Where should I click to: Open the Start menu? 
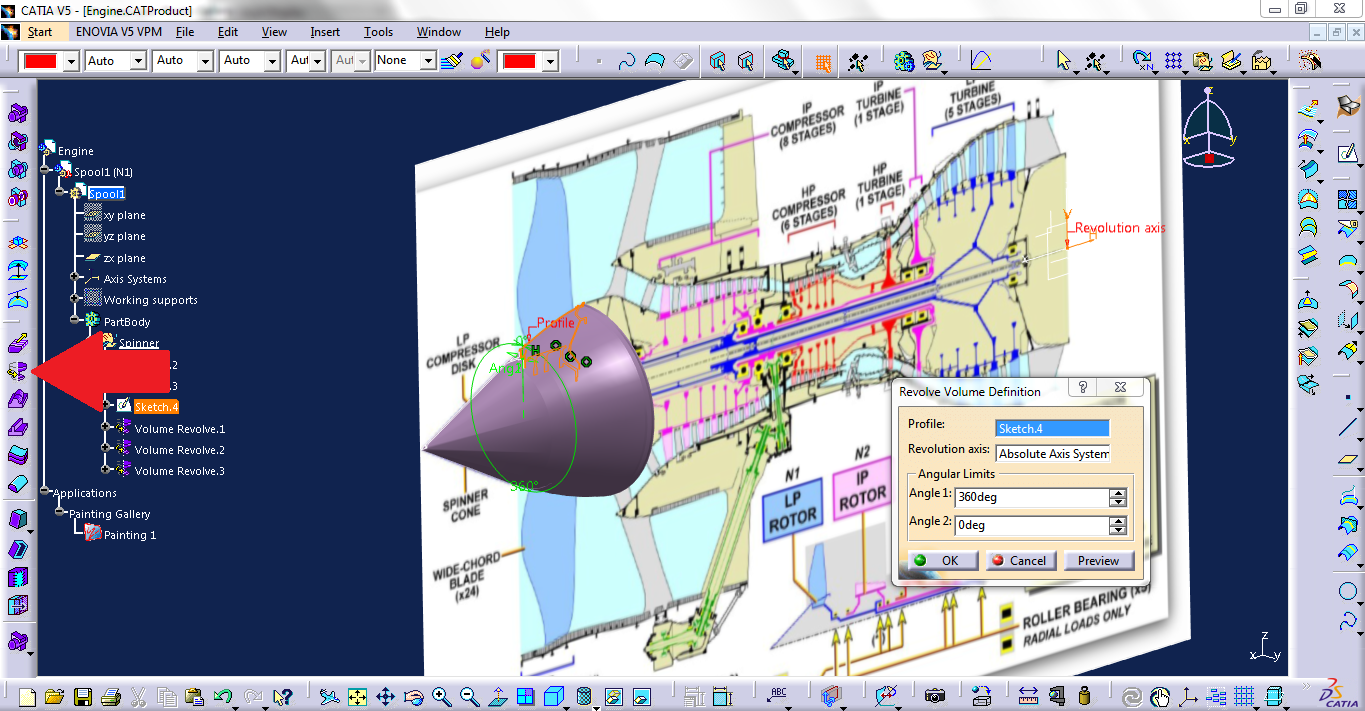point(39,32)
